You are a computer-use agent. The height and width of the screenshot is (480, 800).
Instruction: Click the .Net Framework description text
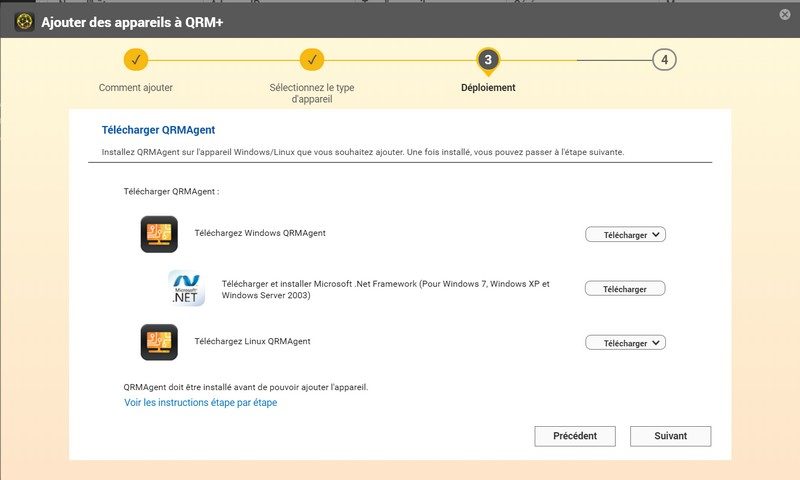pyautogui.click(x=385, y=289)
